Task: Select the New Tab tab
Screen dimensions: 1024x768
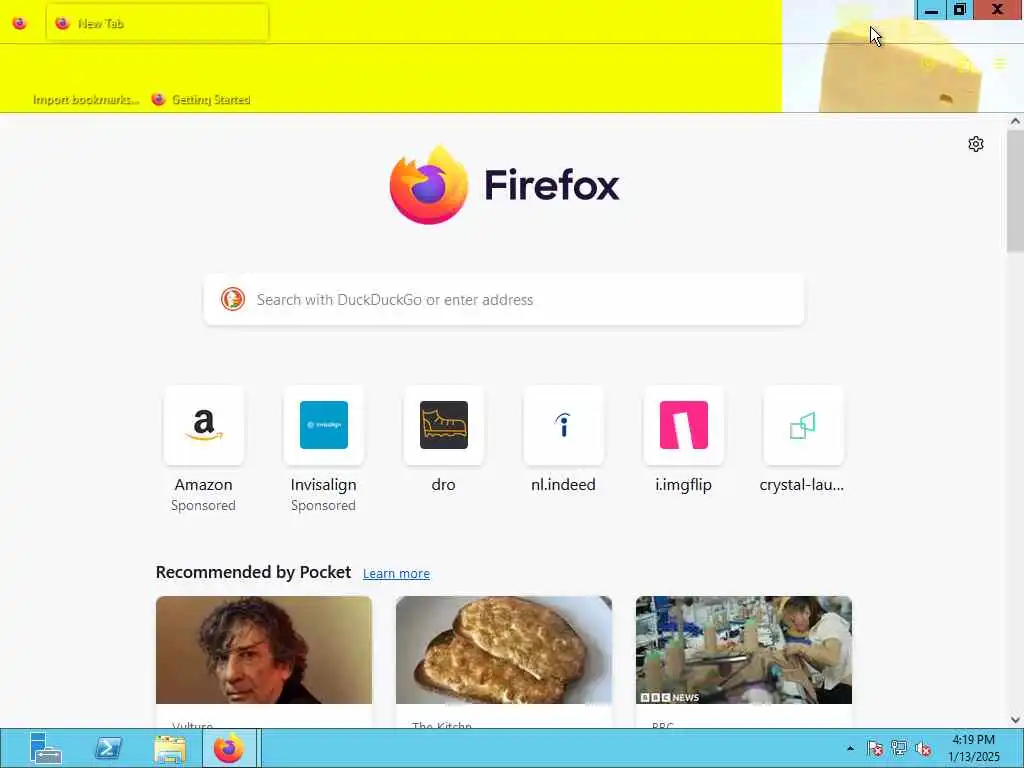Action: 157,23
